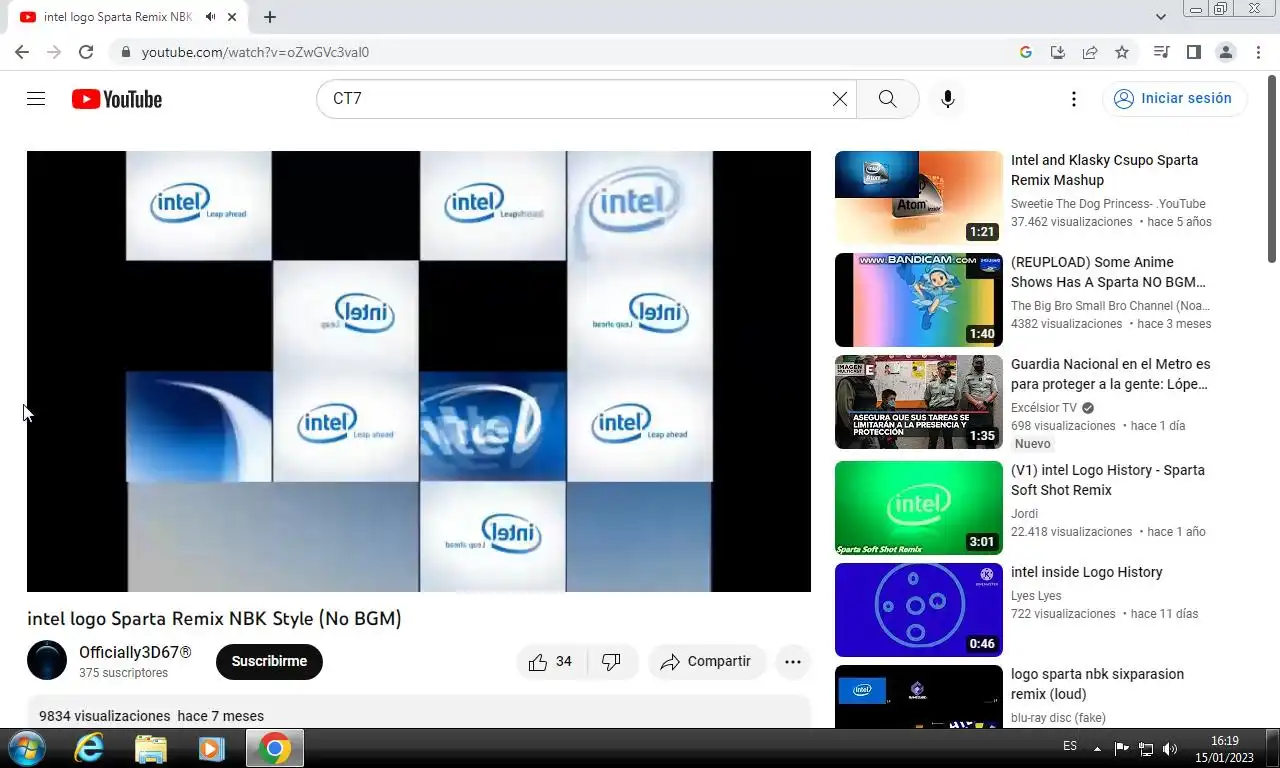
Task: Expand the tab search chevron
Action: (1161, 17)
